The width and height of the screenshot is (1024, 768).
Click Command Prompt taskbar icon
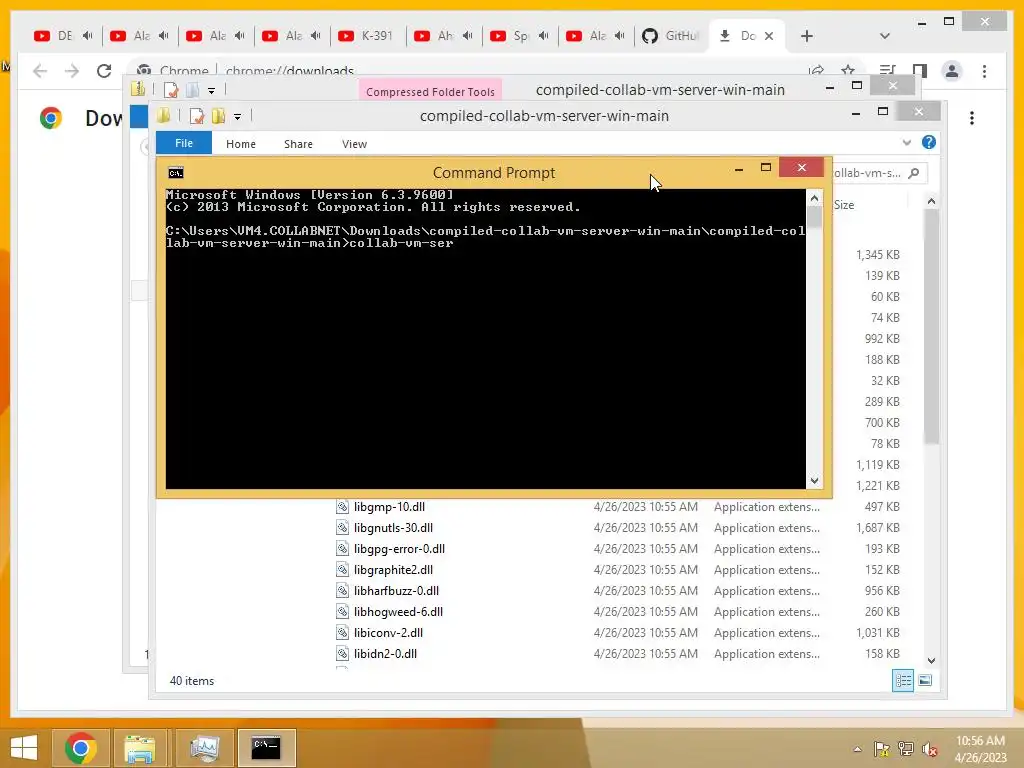pos(266,748)
